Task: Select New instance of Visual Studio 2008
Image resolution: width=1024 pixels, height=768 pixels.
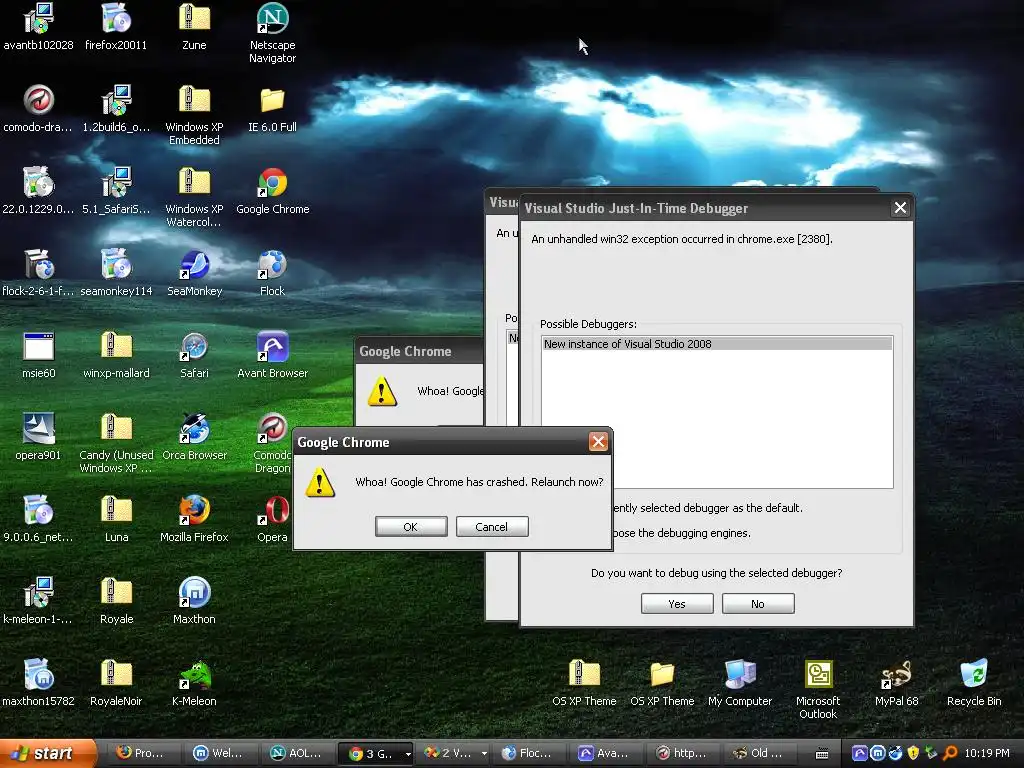Action: point(717,344)
